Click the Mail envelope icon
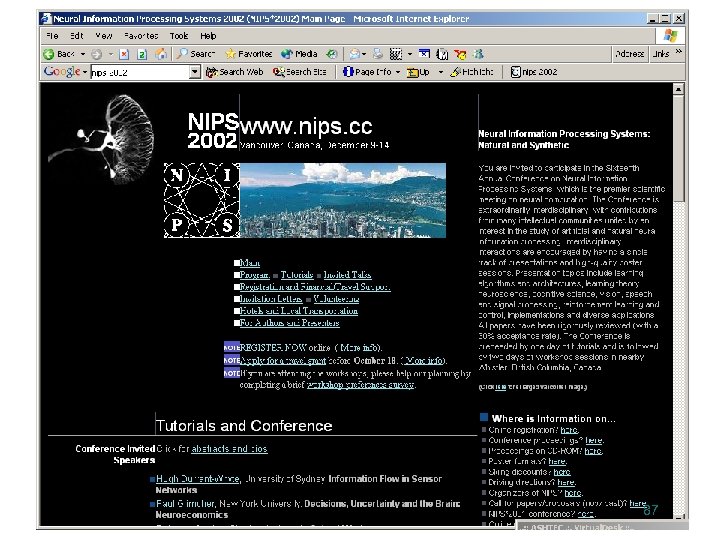The width and height of the screenshot is (720, 540). point(354,54)
